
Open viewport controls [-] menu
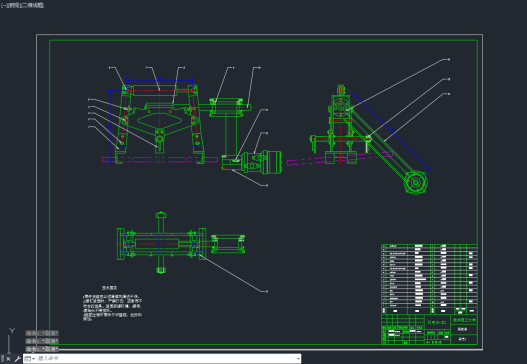pos(3,5)
